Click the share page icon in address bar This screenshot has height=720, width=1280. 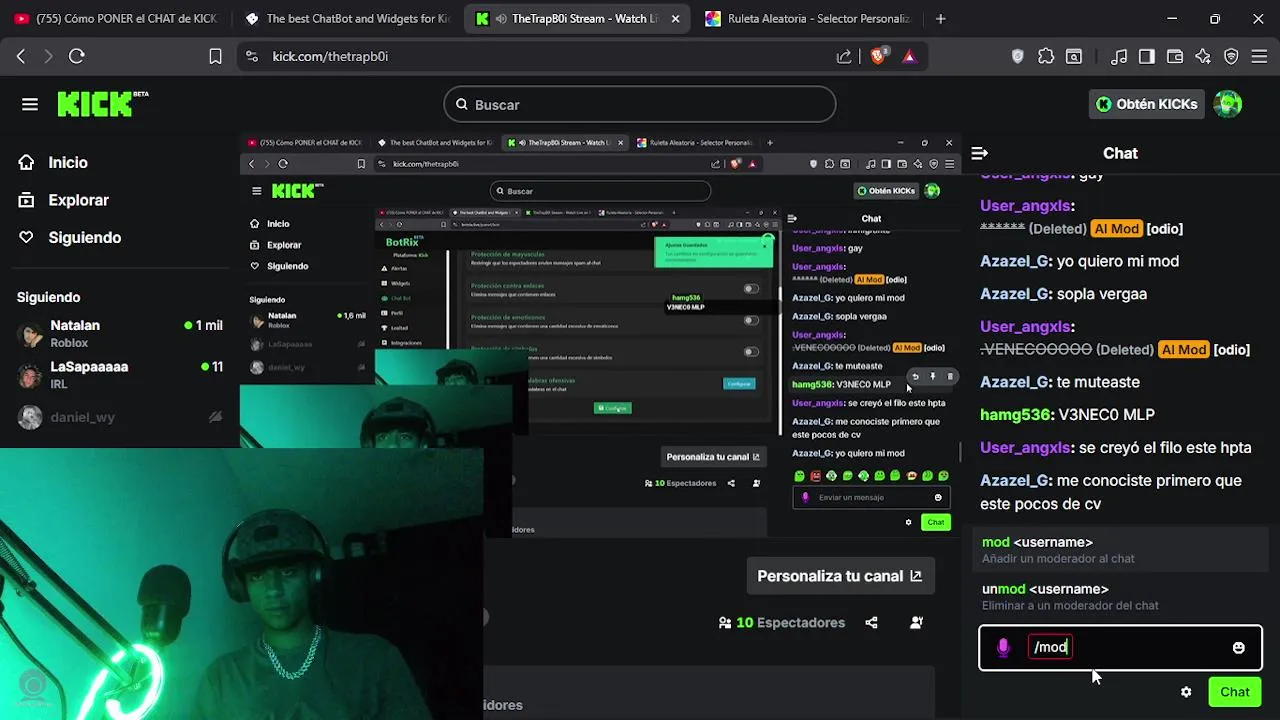click(844, 57)
